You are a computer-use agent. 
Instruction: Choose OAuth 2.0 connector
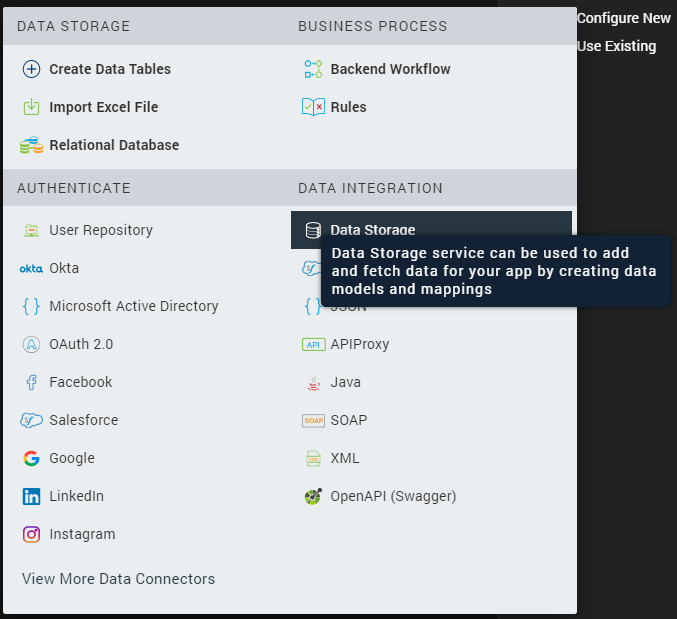coord(81,344)
